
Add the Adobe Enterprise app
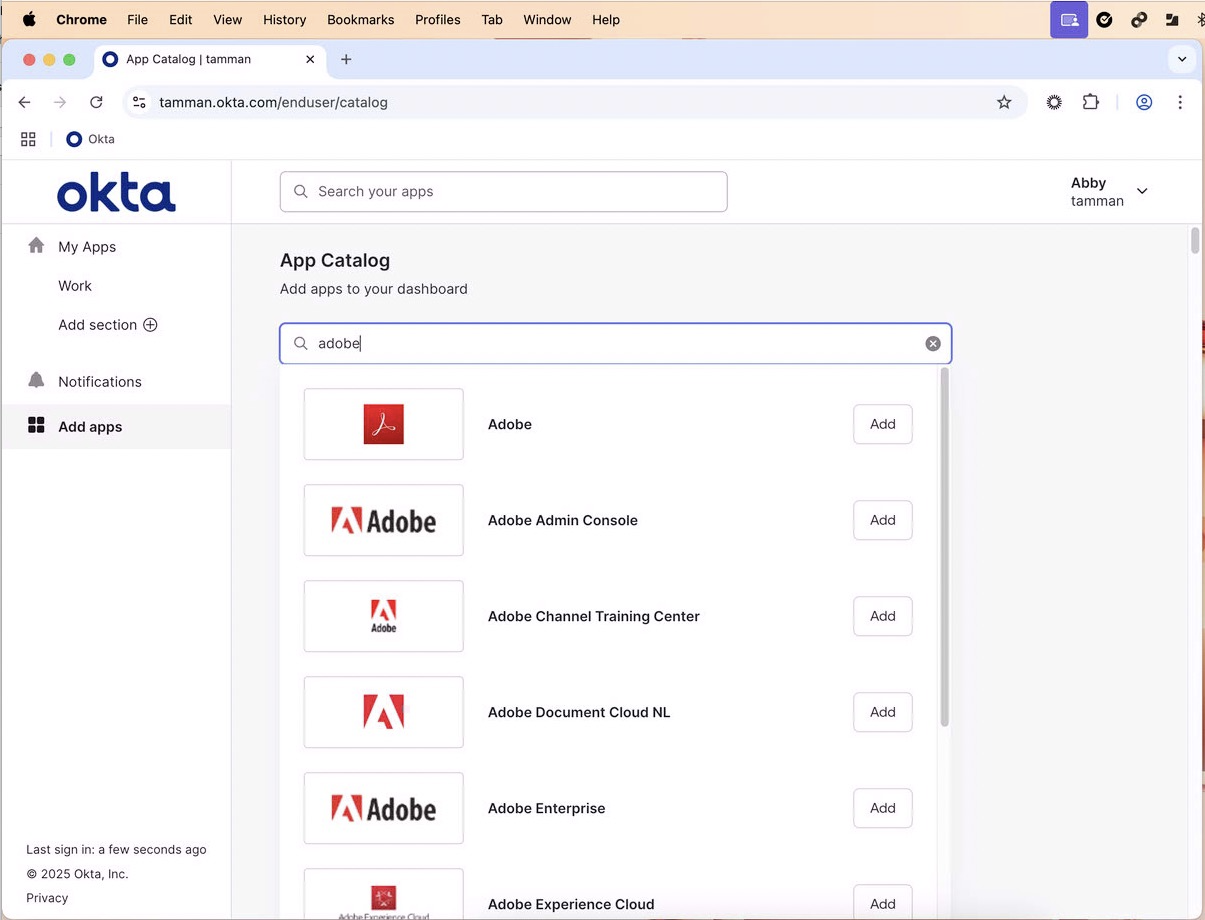tap(883, 808)
